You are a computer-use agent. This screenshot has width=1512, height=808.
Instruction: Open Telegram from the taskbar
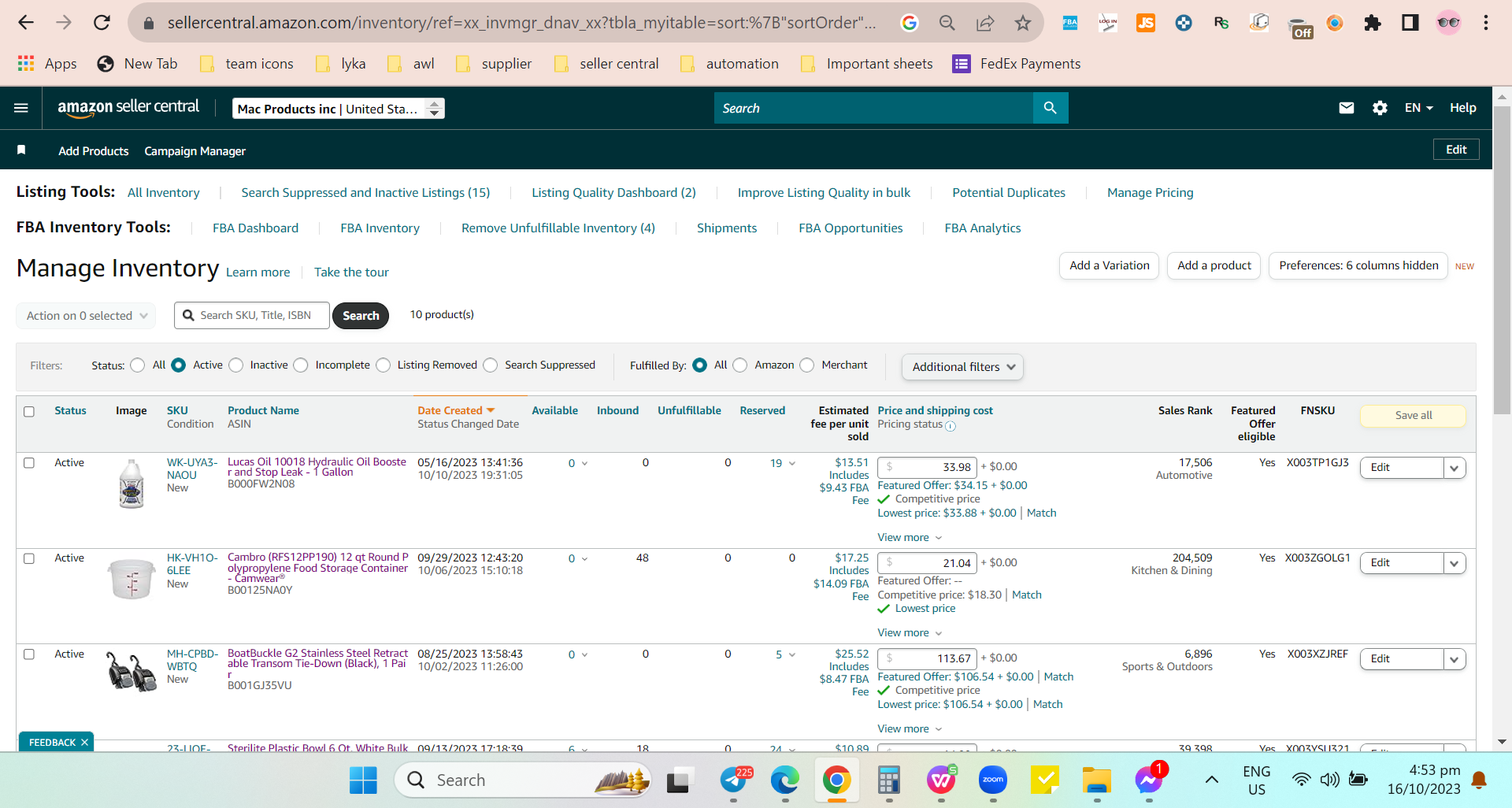735,780
